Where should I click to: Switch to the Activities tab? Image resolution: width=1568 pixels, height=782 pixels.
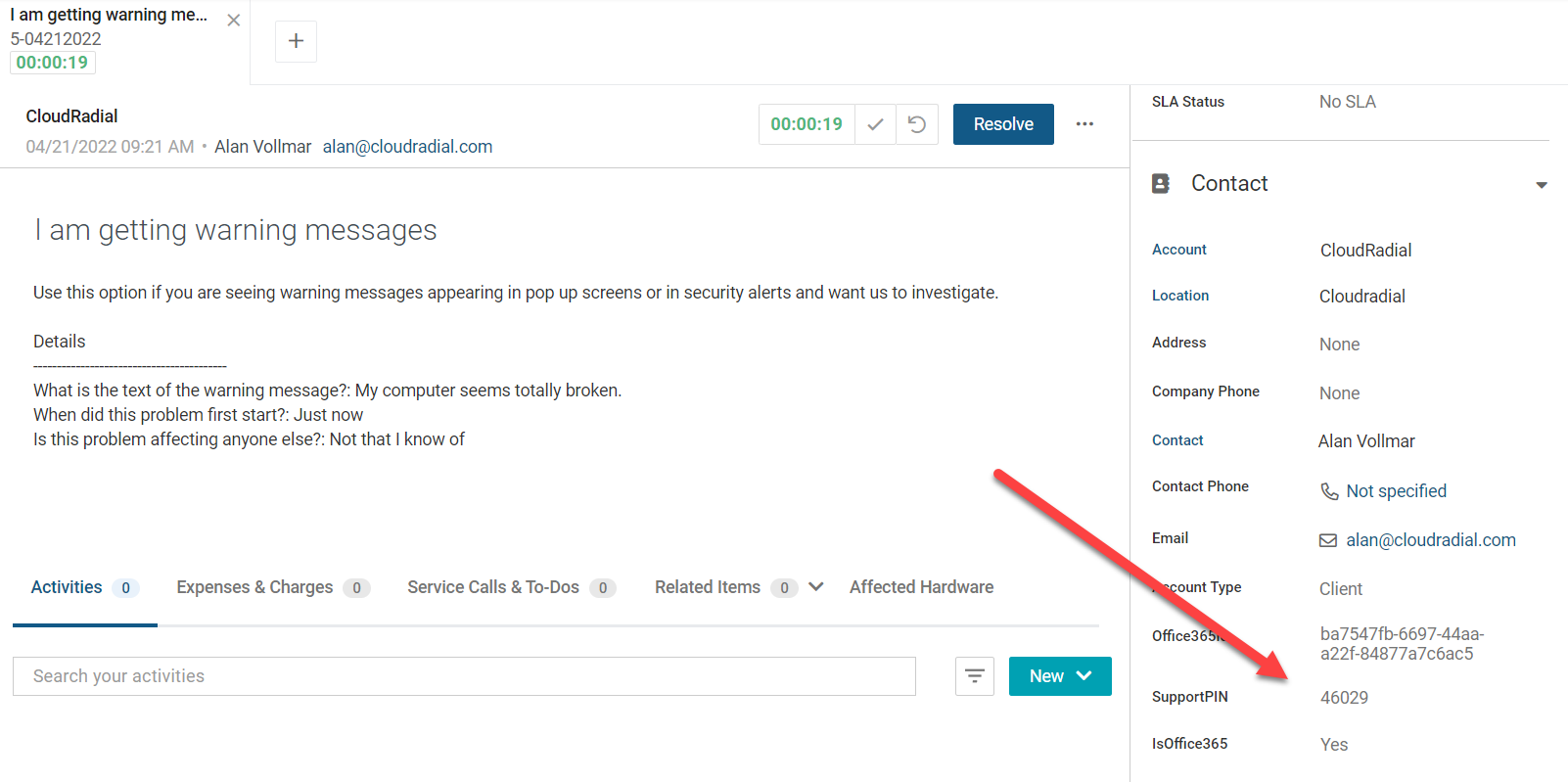[x=85, y=587]
